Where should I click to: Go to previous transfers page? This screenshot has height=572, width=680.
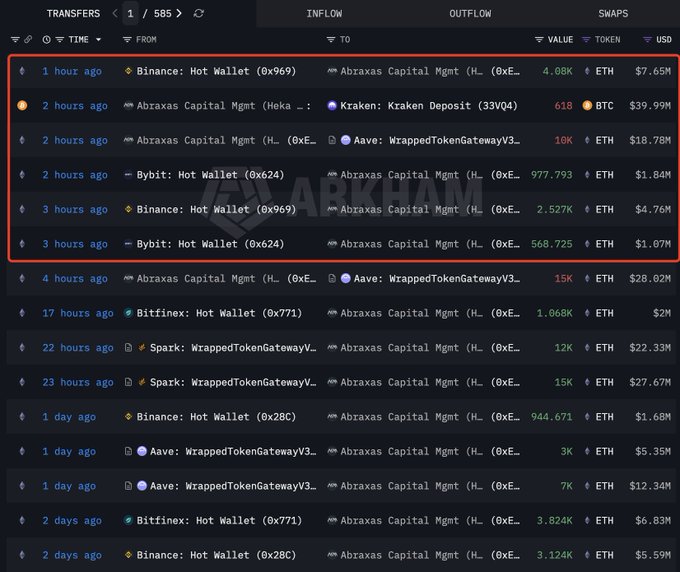tap(115, 13)
